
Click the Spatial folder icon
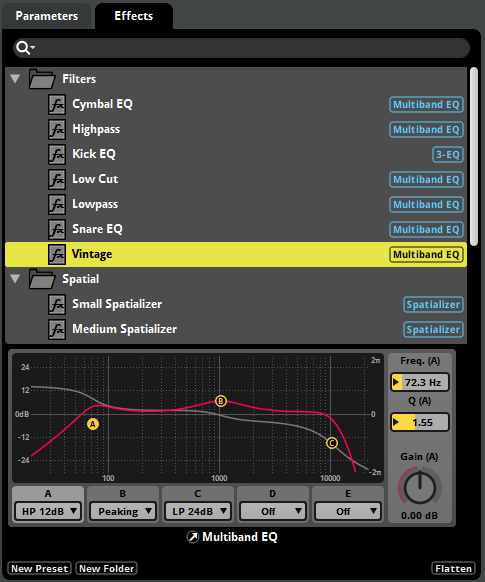point(42,279)
